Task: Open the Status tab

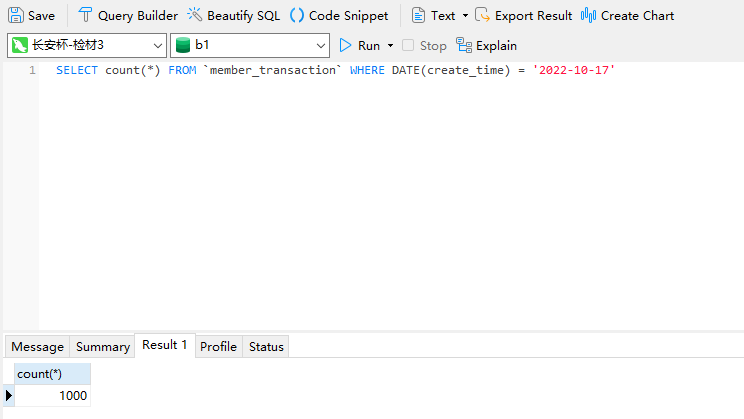Action: [x=266, y=346]
